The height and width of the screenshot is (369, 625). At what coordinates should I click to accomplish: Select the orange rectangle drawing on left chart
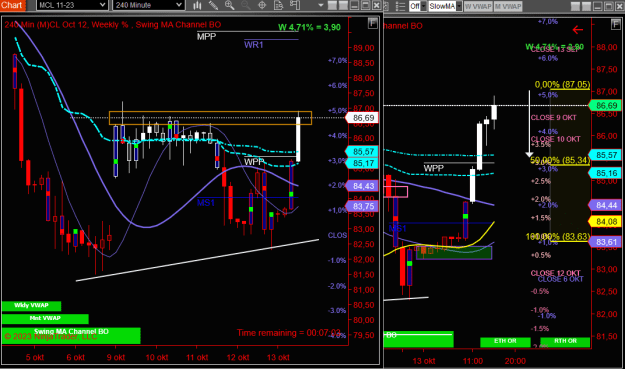210,118
